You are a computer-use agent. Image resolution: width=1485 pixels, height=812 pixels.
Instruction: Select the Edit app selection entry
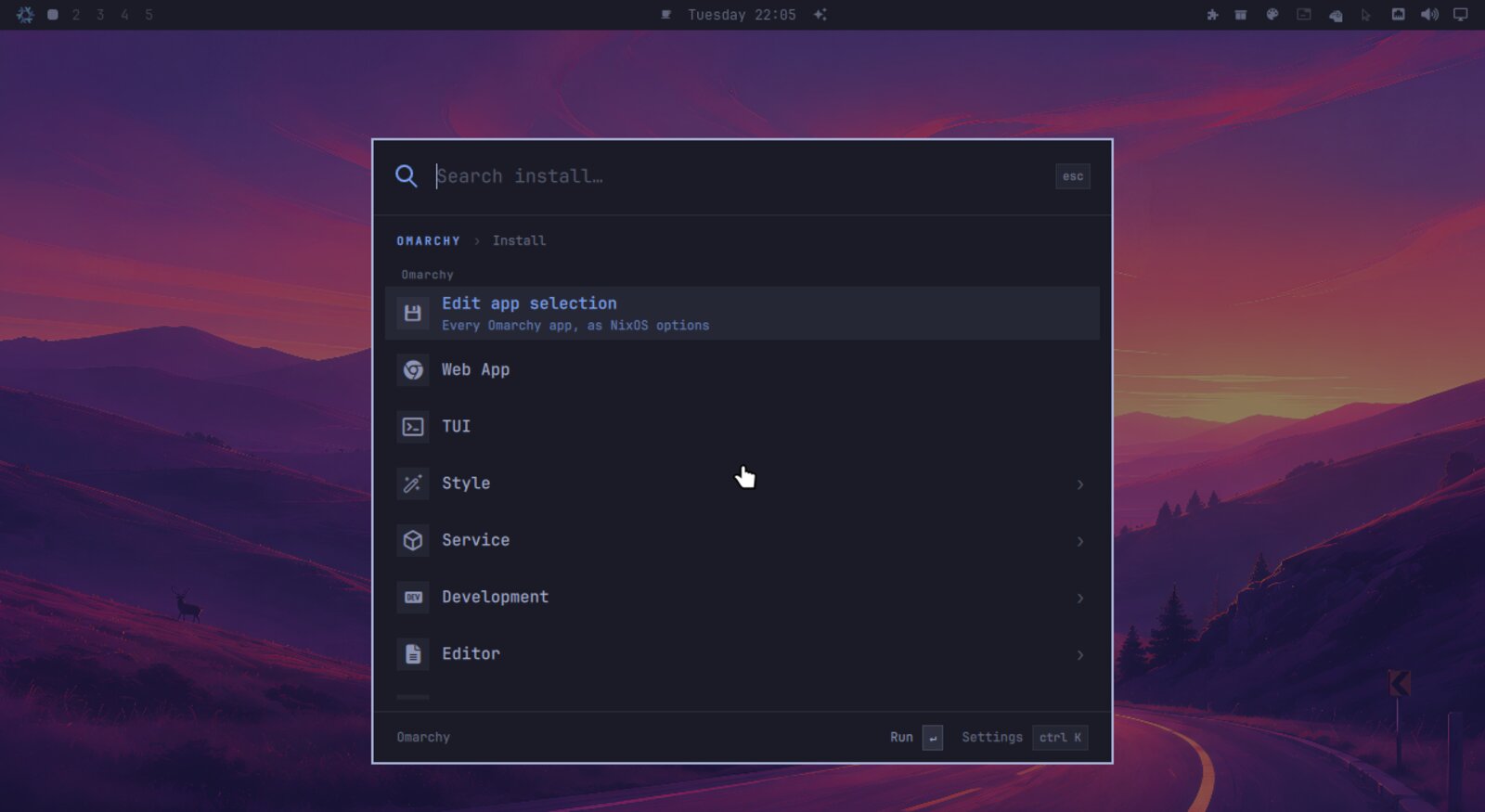[742, 314]
